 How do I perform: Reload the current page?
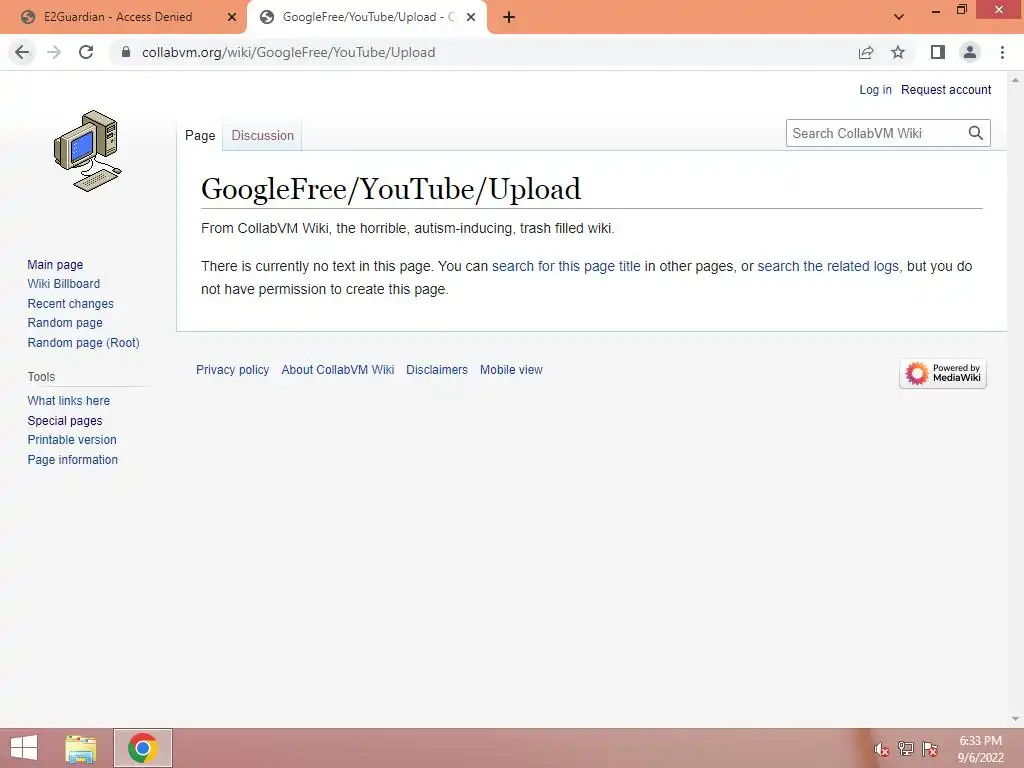(x=86, y=52)
